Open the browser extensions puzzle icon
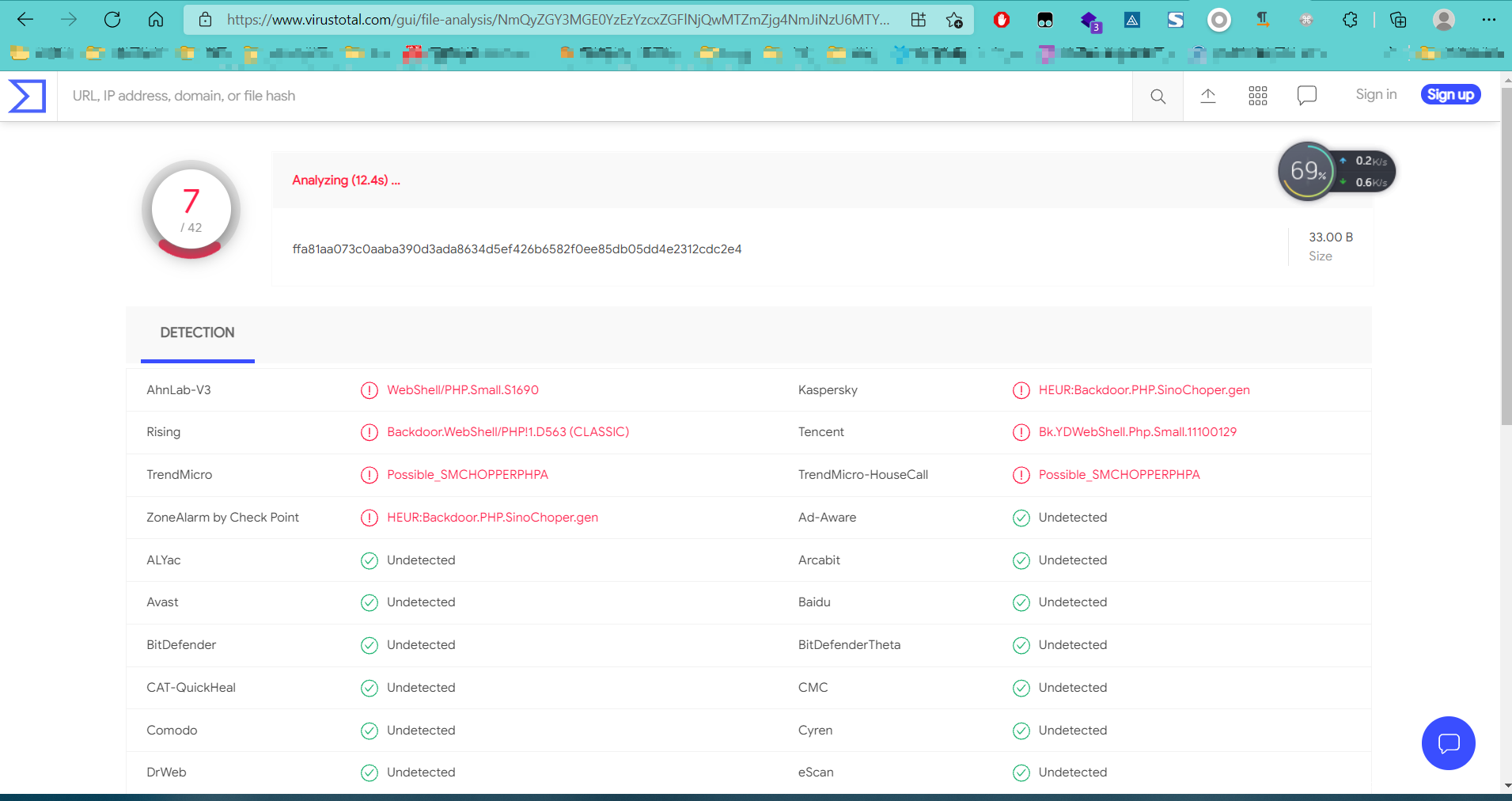The image size is (1512, 801). click(1350, 20)
